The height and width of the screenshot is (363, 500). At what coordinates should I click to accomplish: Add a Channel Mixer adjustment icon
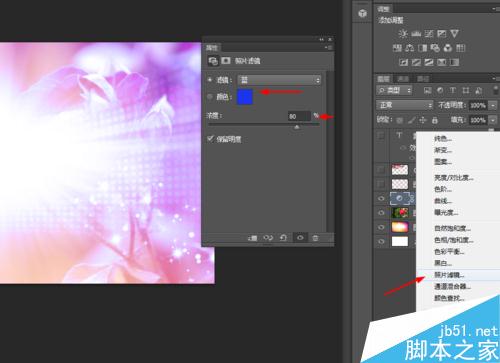coord(448,48)
